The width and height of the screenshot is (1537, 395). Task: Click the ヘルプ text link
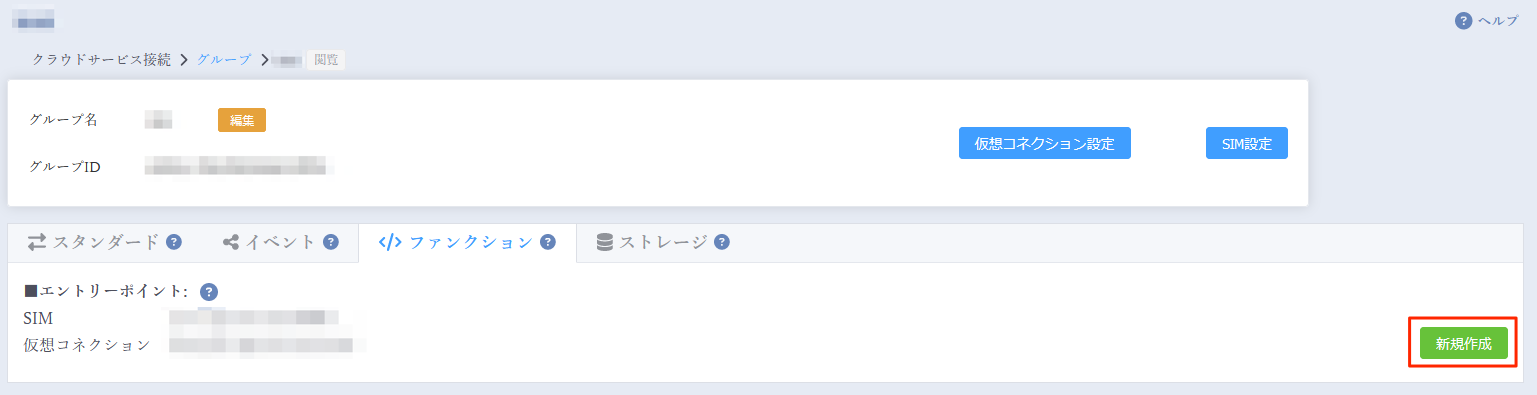pyautogui.click(x=1498, y=21)
